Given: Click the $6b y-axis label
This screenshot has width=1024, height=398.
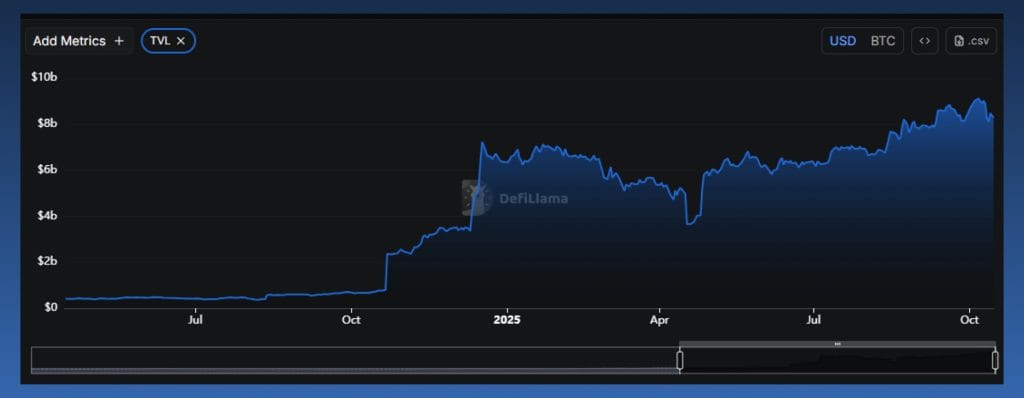Looking at the screenshot, I should pyautogui.click(x=47, y=169).
